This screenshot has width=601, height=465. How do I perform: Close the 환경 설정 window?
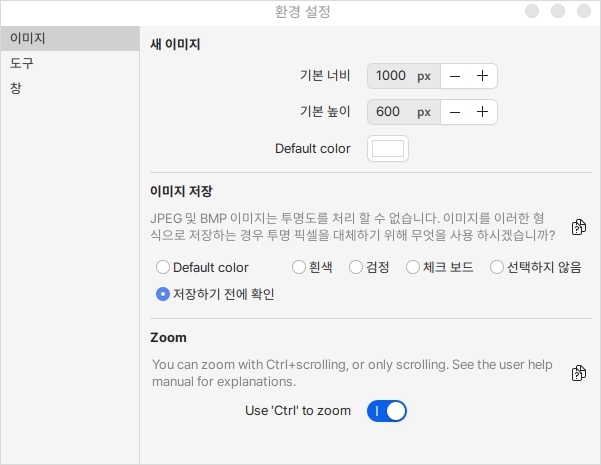coord(585,12)
